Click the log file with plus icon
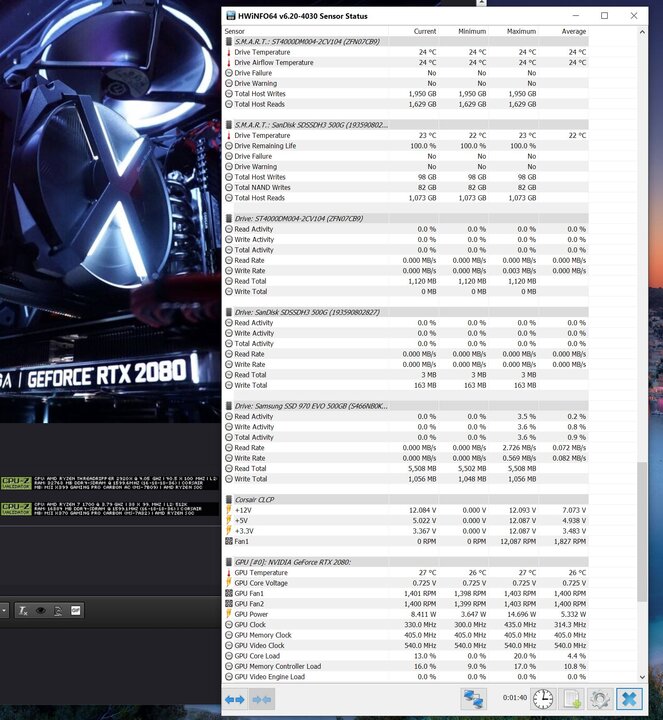This screenshot has height=720, width=663. (572, 699)
